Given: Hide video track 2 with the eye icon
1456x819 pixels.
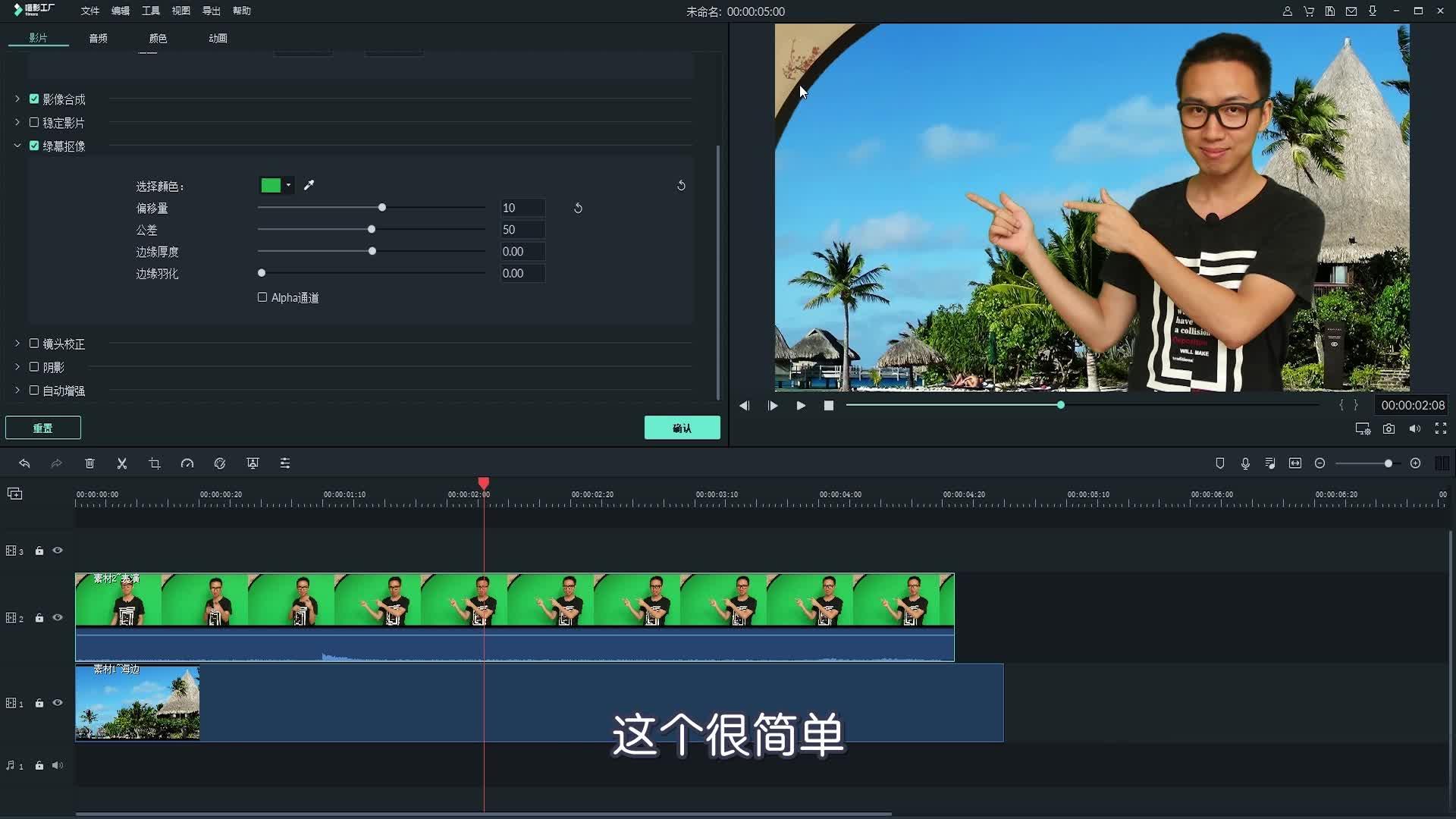Looking at the screenshot, I should pos(58,617).
